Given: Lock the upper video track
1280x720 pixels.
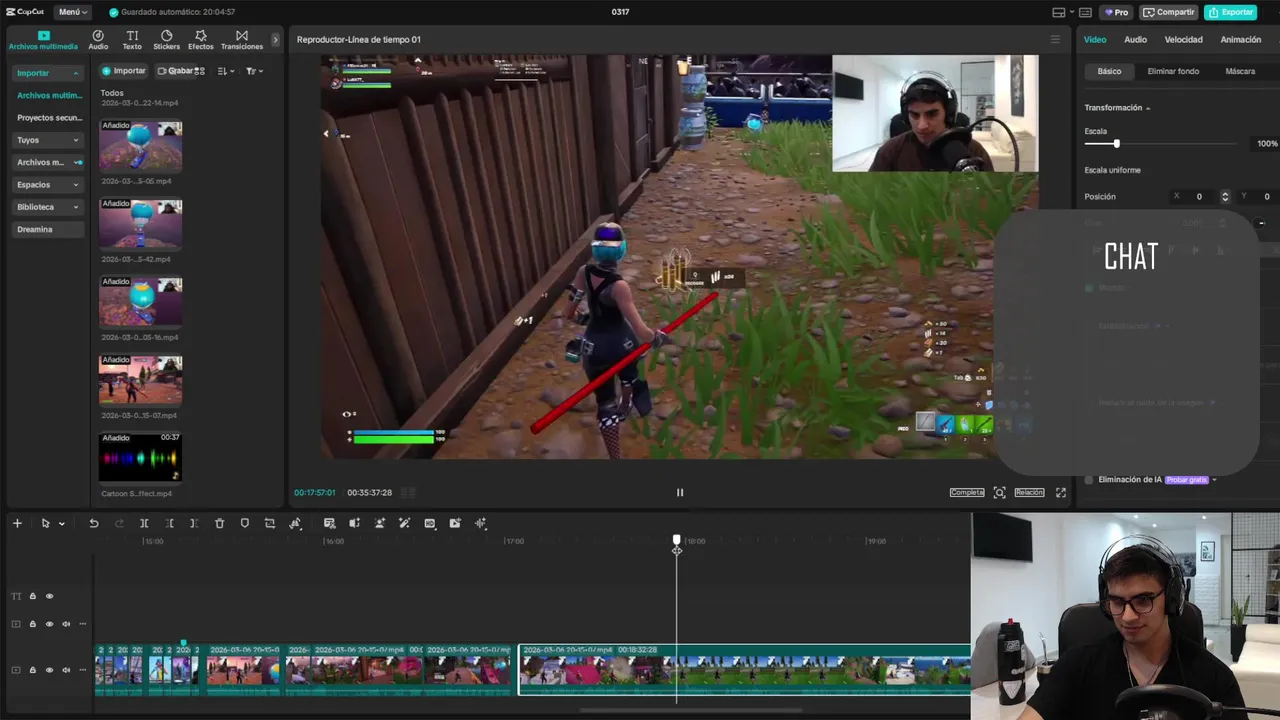Looking at the screenshot, I should tap(32, 624).
